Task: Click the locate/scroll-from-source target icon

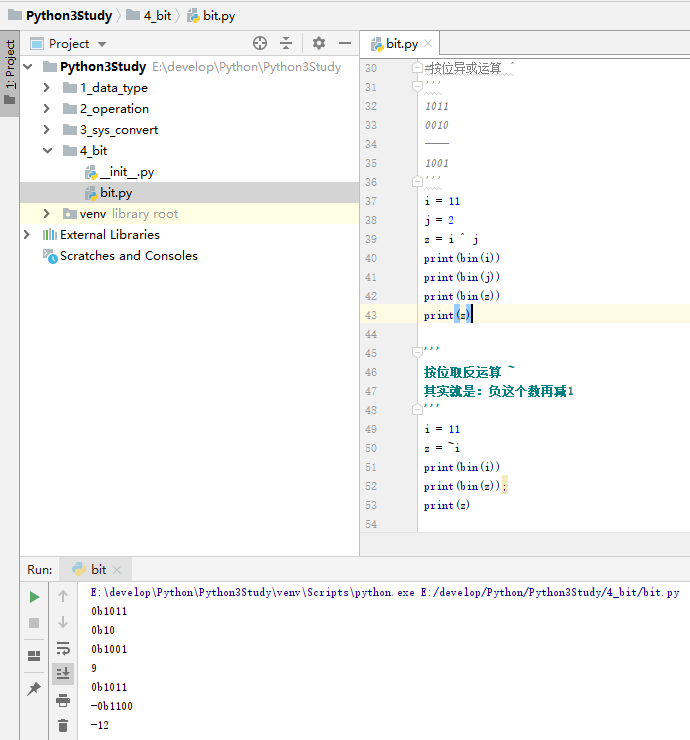Action: coord(260,43)
